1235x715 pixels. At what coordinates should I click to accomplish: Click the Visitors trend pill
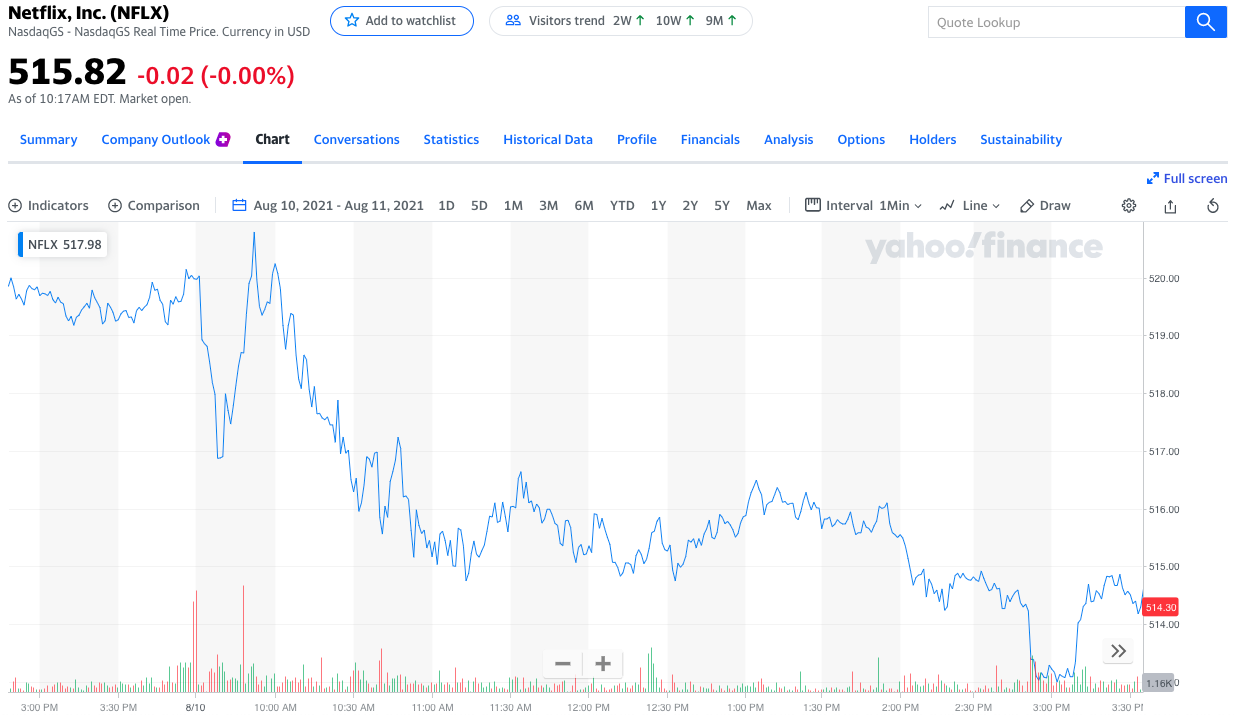pyautogui.click(x=621, y=20)
